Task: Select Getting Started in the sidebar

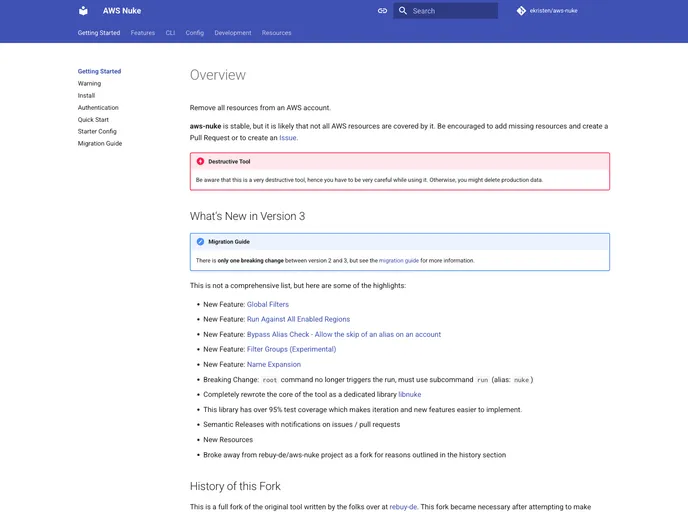Action: pos(99,71)
